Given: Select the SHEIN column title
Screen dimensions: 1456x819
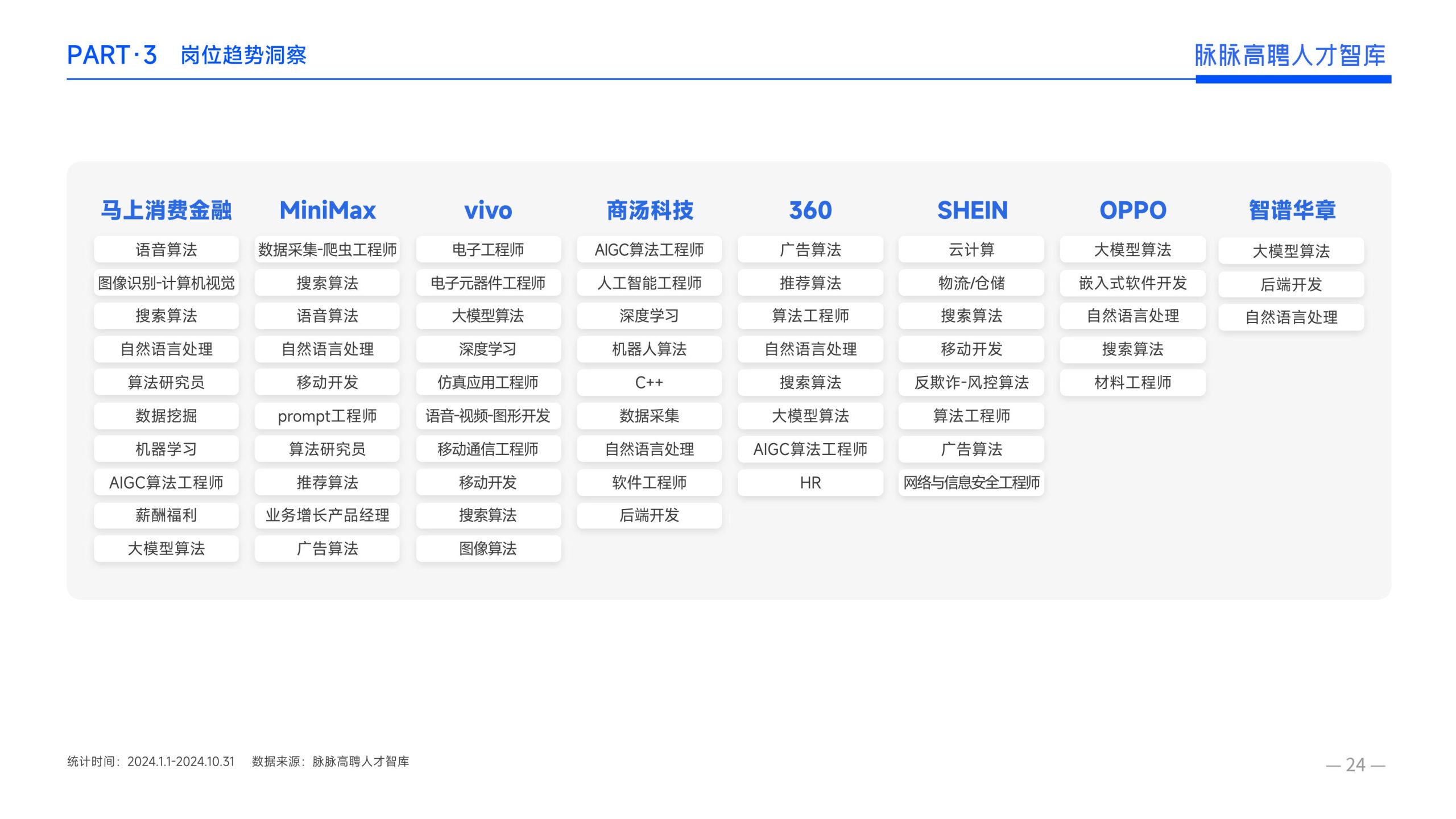Looking at the screenshot, I should click(x=971, y=210).
